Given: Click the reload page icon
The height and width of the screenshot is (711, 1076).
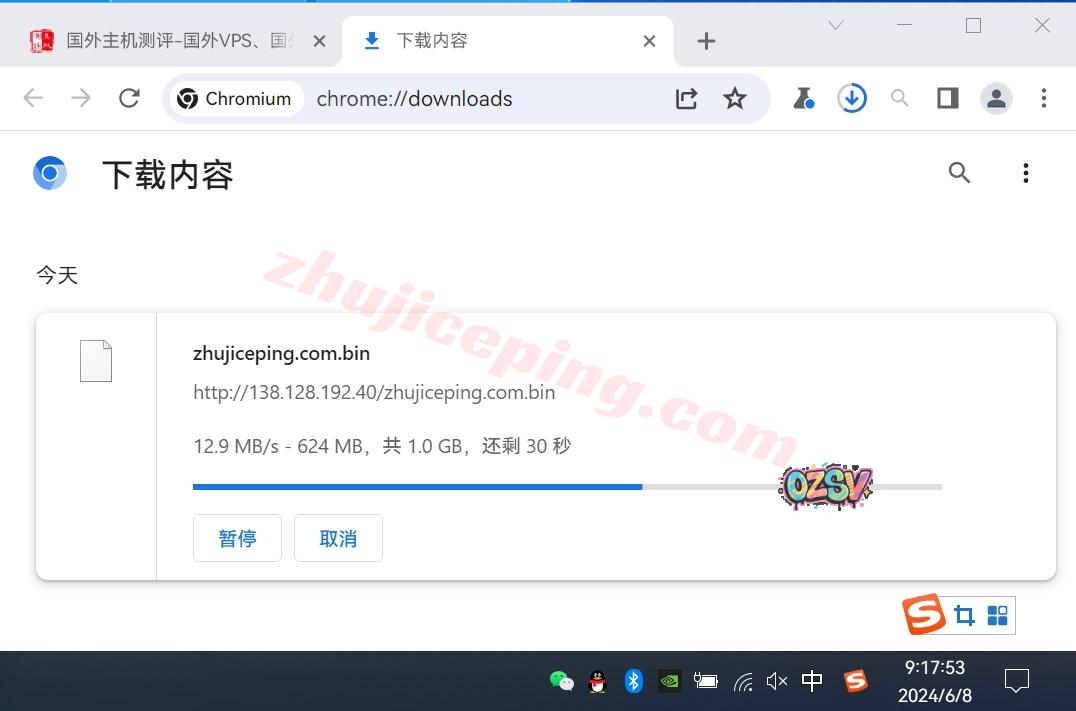Looking at the screenshot, I should (129, 98).
